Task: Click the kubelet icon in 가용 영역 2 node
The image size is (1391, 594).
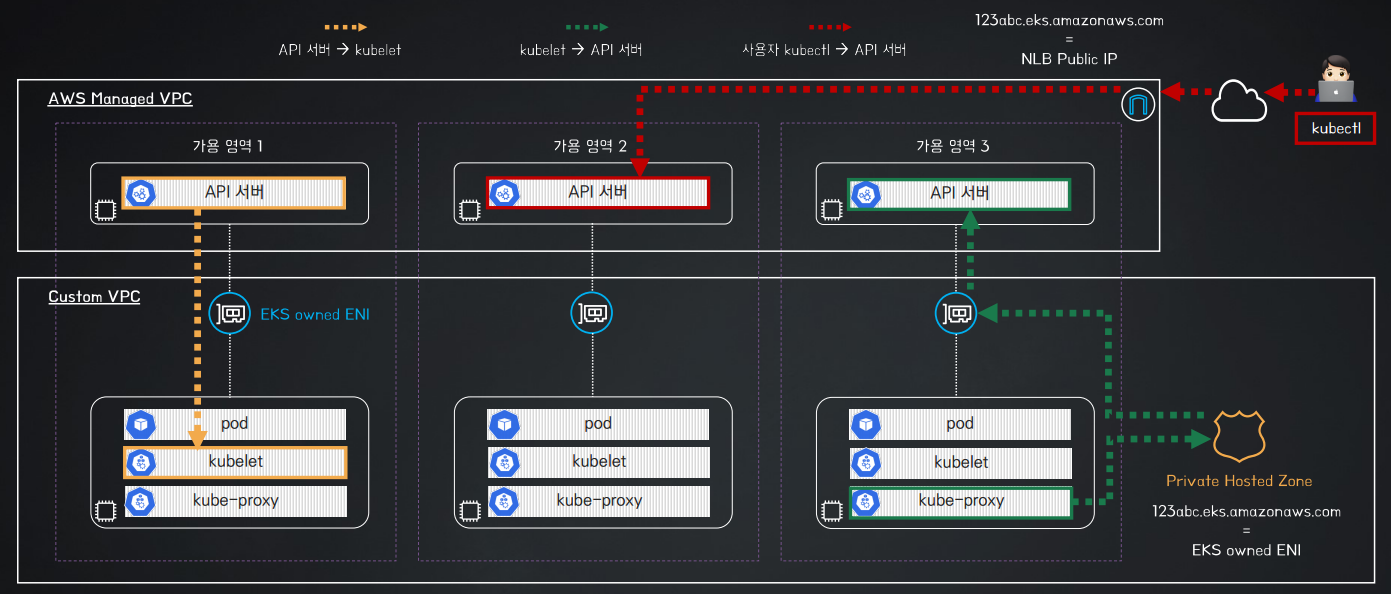Action: pyautogui.click(x=503, y=463)
